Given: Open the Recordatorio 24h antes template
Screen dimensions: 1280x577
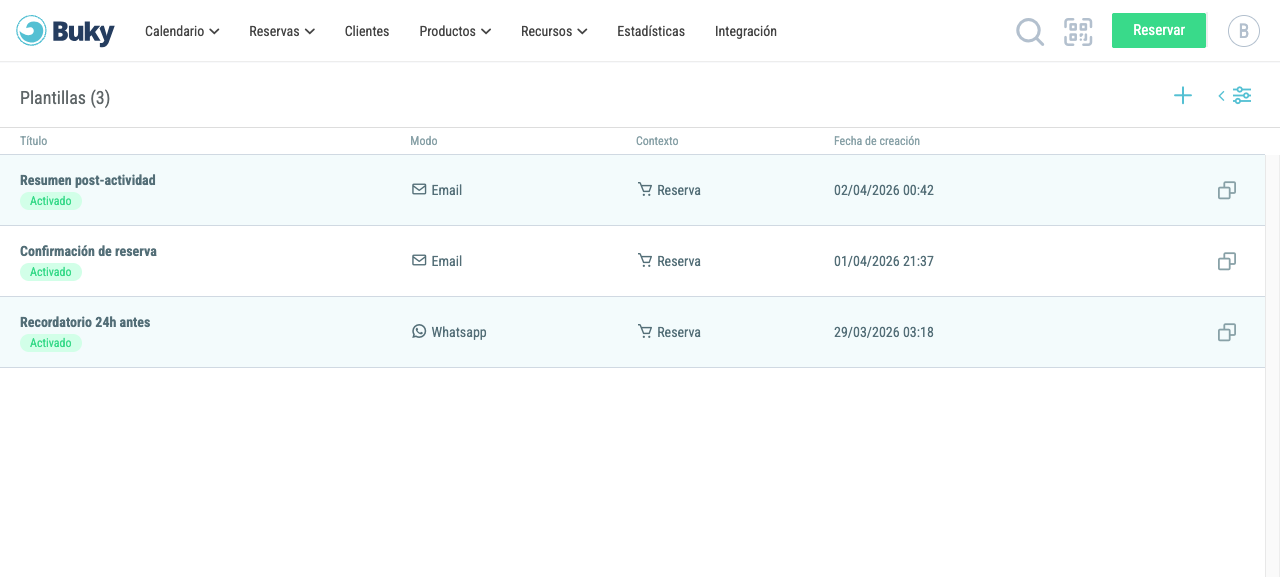Looking at the screenshot, I should (85, 322).
